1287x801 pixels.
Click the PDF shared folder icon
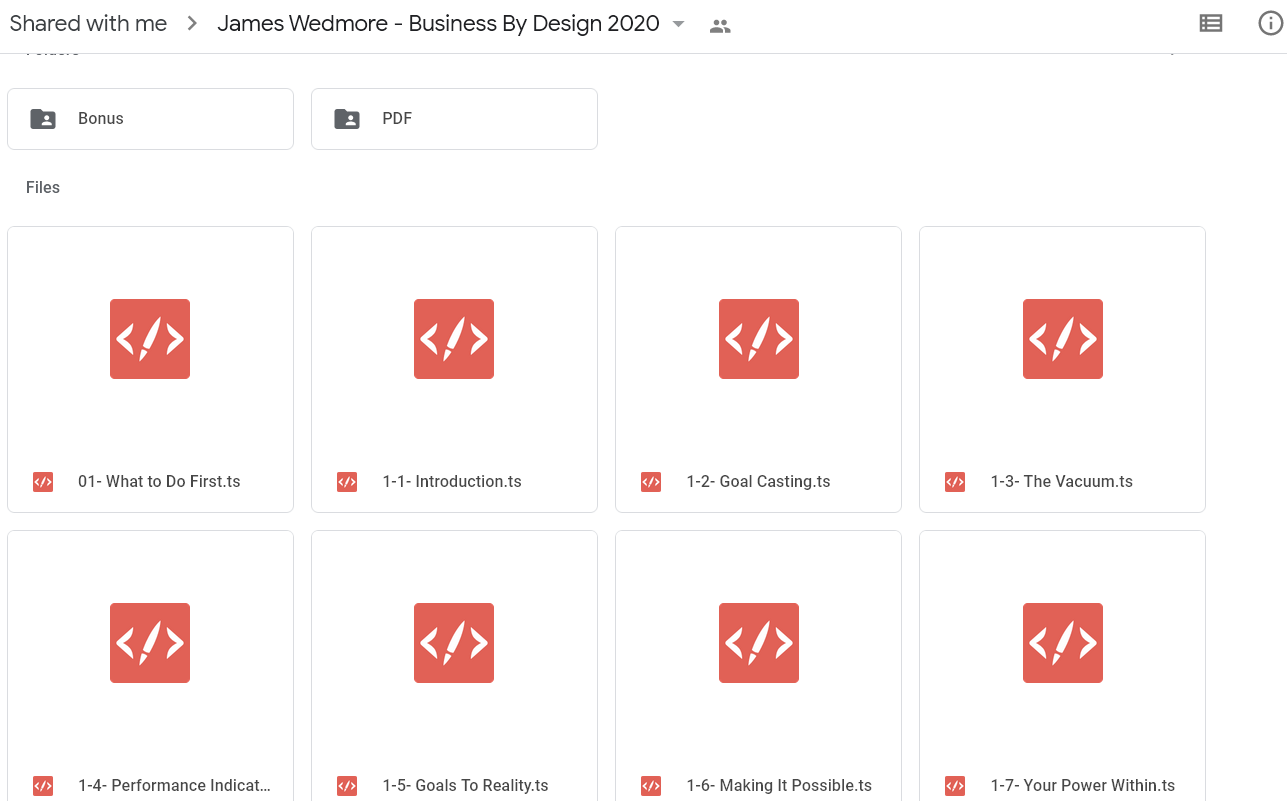point(347,119)
